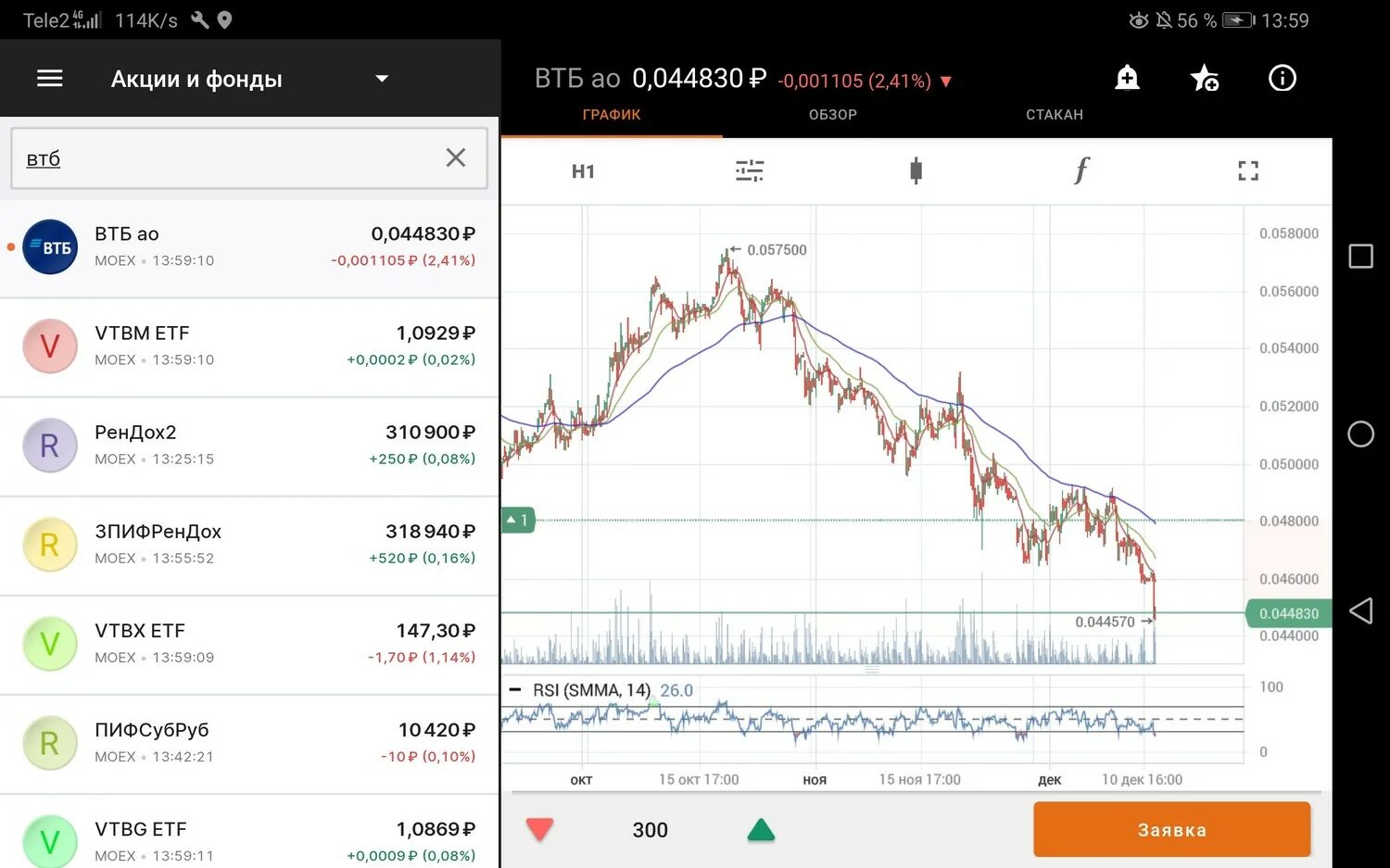Tap the green position marker 1
The height and width of the screenshot is (868, 1390).
click(x=518, y=521)
